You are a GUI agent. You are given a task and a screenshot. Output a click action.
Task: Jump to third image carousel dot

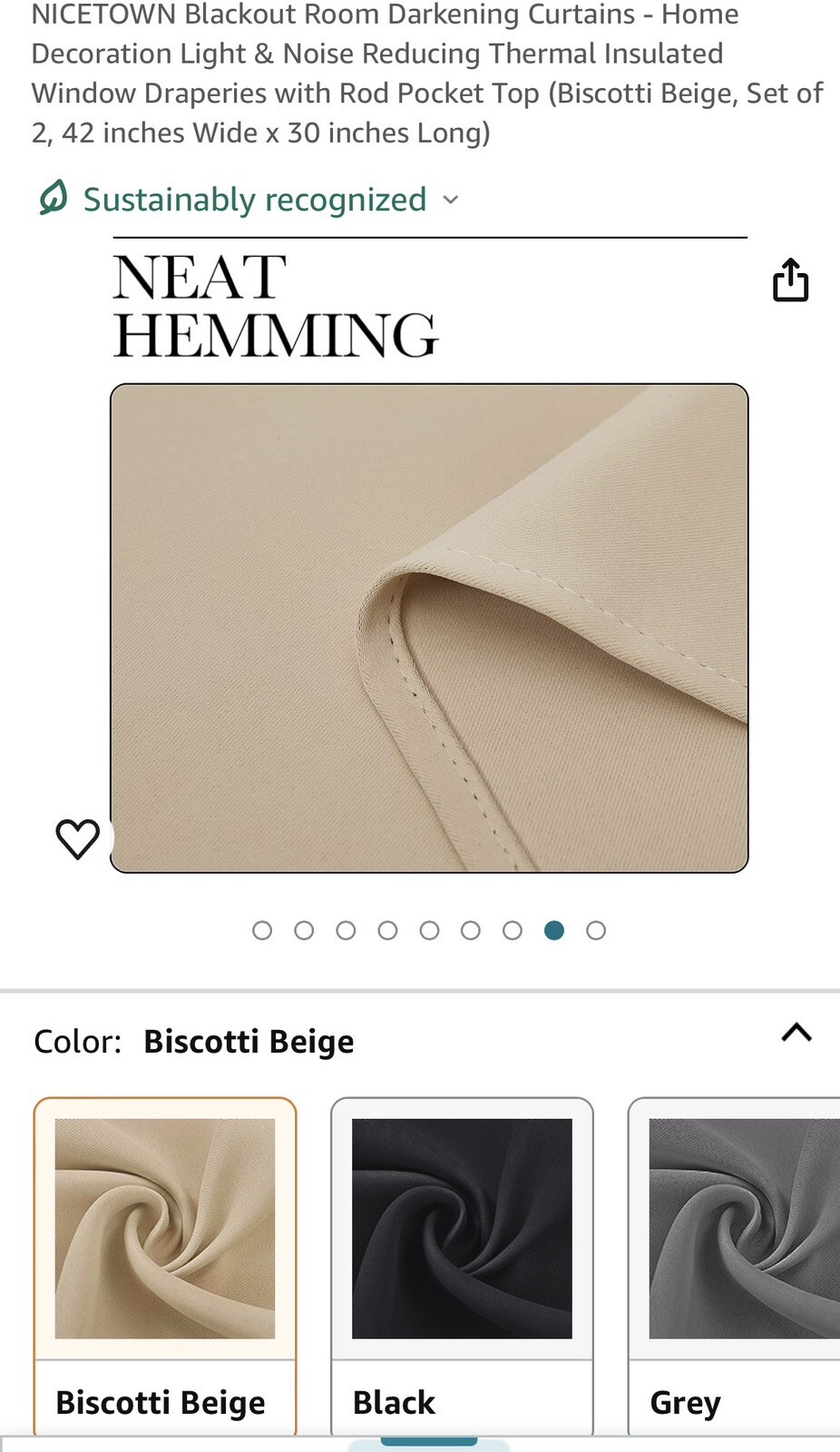[x=346, y=930]
